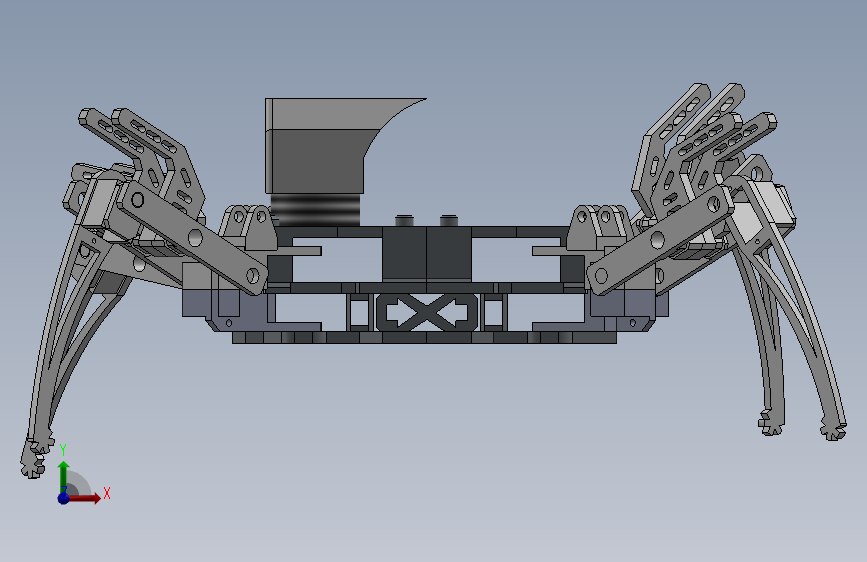Click the green Y axis arrow of the triad

pos(64,476)
